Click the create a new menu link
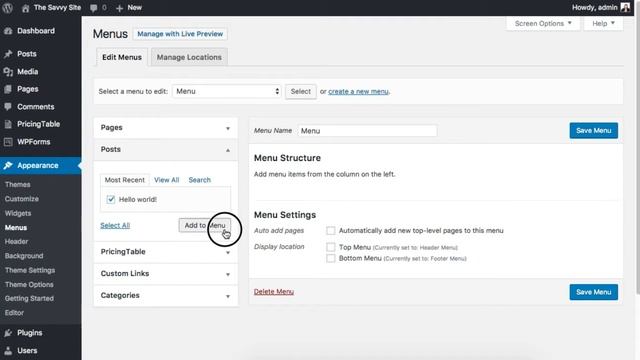The height and width of the screenshot is (360, 640). point(358,91)
